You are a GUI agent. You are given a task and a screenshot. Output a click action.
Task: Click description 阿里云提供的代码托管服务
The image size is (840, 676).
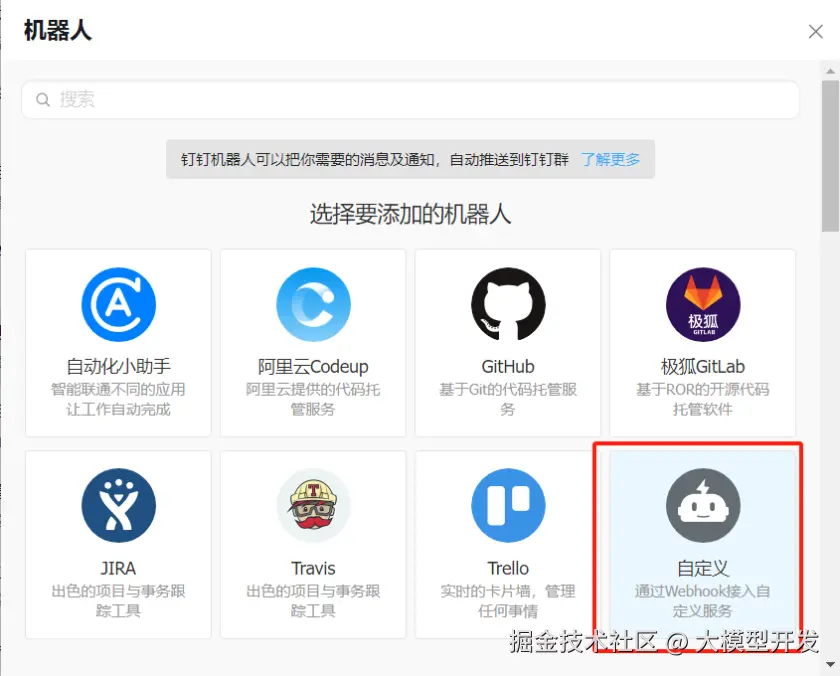coord(313,400)
